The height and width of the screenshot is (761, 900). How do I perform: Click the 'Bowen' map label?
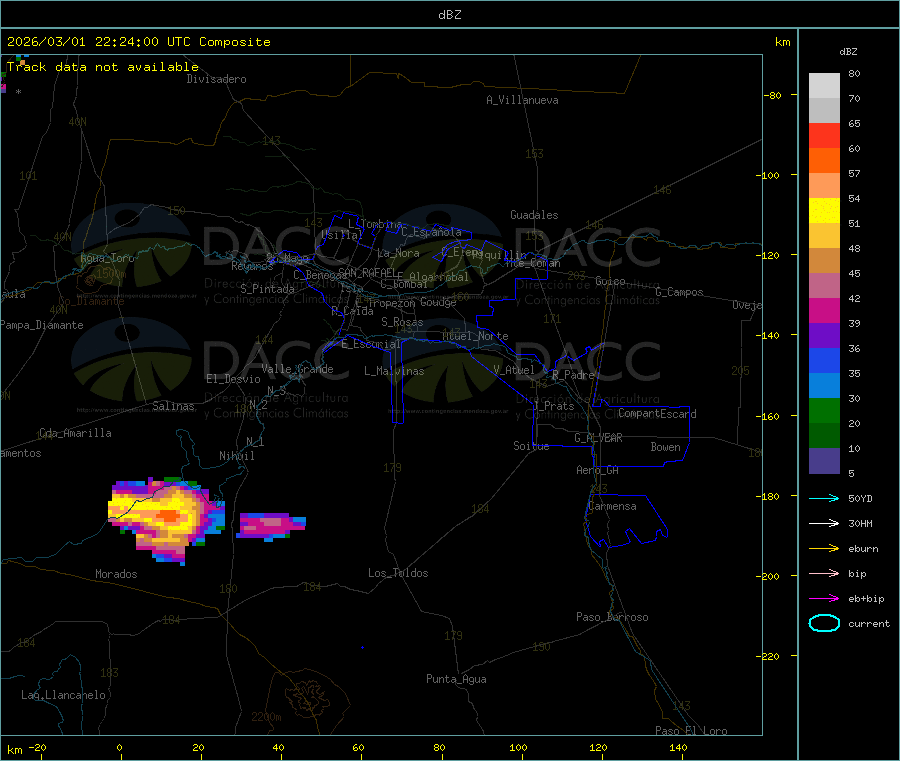666,447
